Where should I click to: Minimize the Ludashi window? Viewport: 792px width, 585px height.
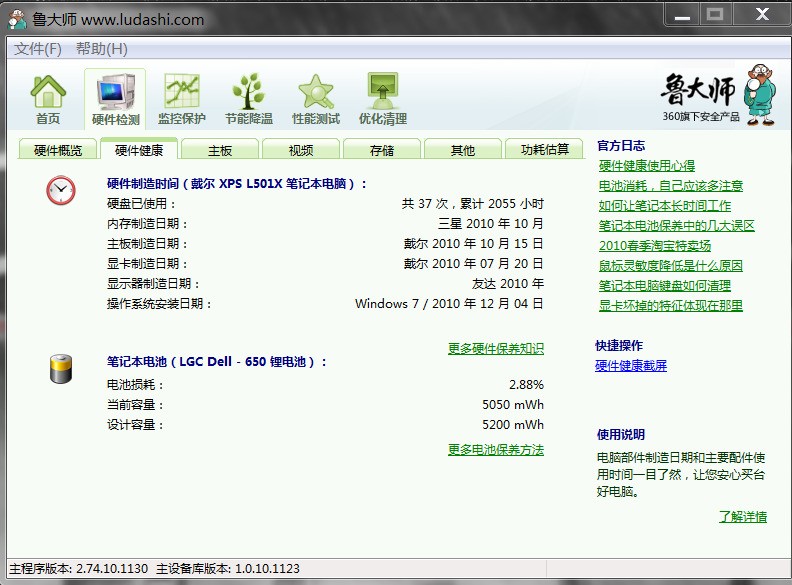(x=682, y=15)
